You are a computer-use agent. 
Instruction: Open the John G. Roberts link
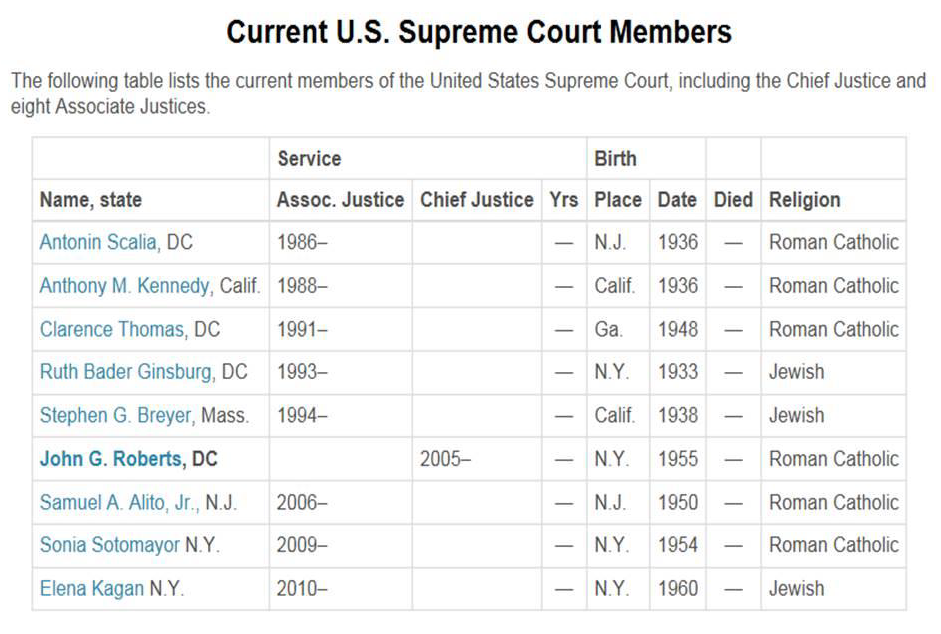[110, 459]
